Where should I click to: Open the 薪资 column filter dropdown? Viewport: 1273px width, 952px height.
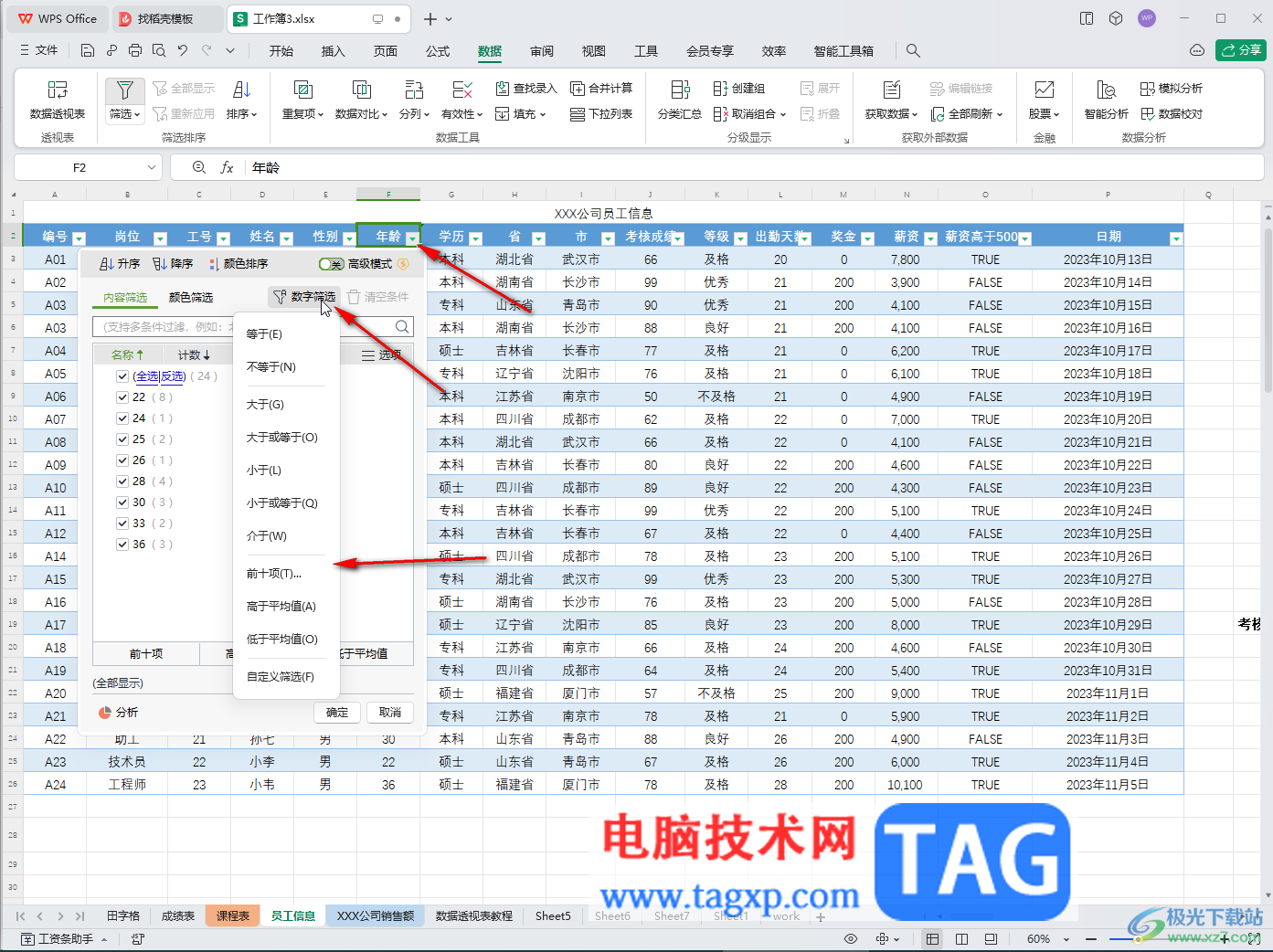930,238
